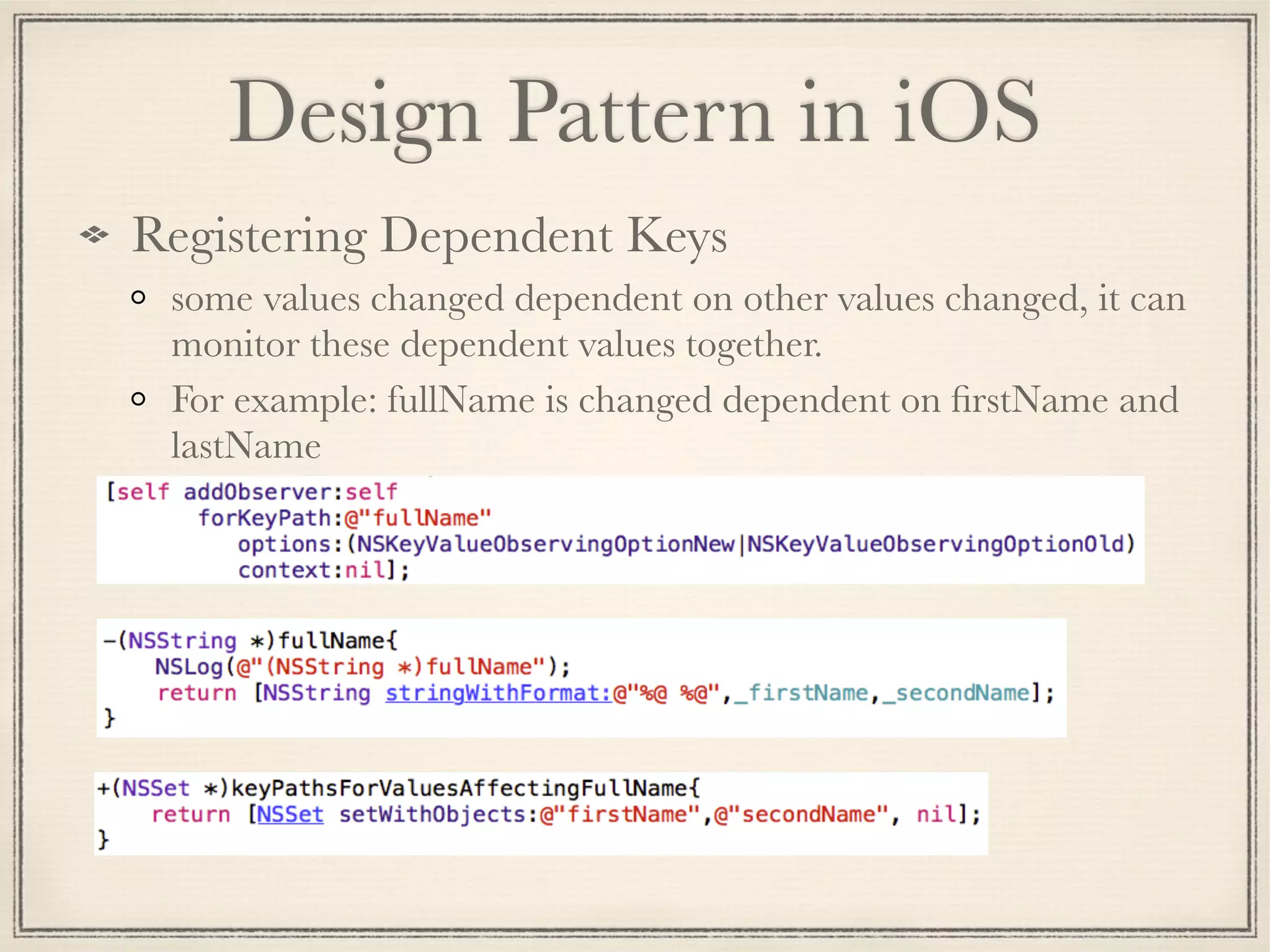
Task: Click '@"firstName"' string in setWithObjects
Action: pos(620,814)
